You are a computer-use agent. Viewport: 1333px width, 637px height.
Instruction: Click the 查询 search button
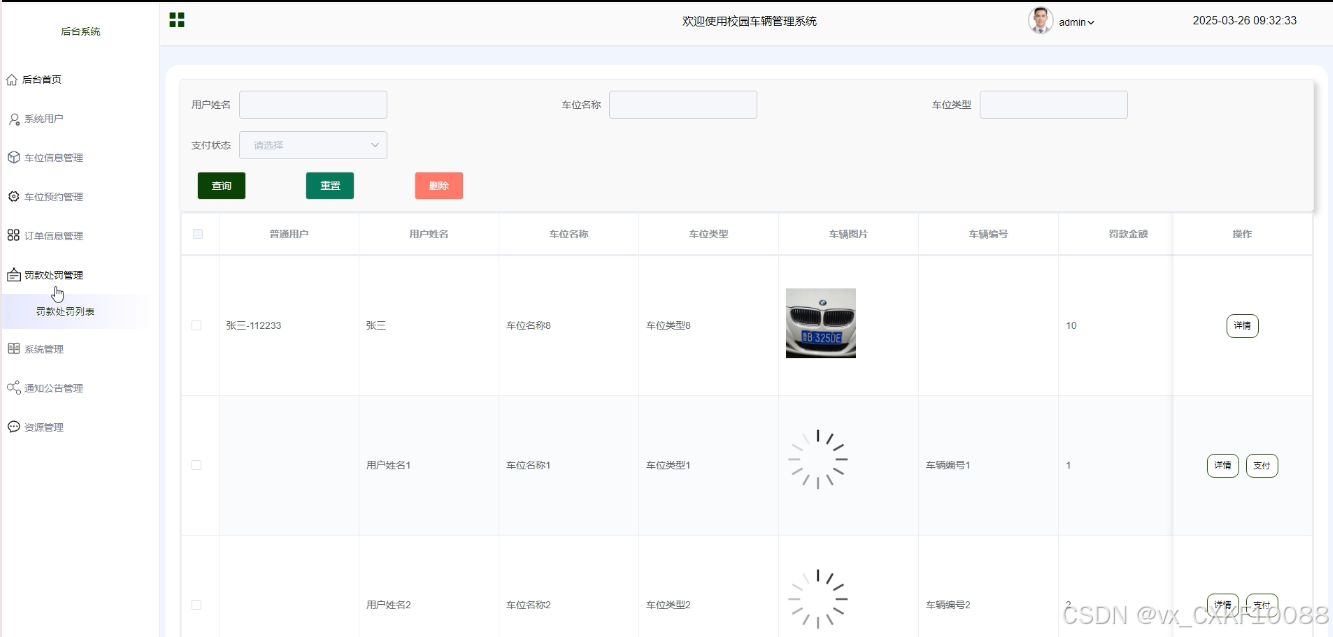point(222,186)
